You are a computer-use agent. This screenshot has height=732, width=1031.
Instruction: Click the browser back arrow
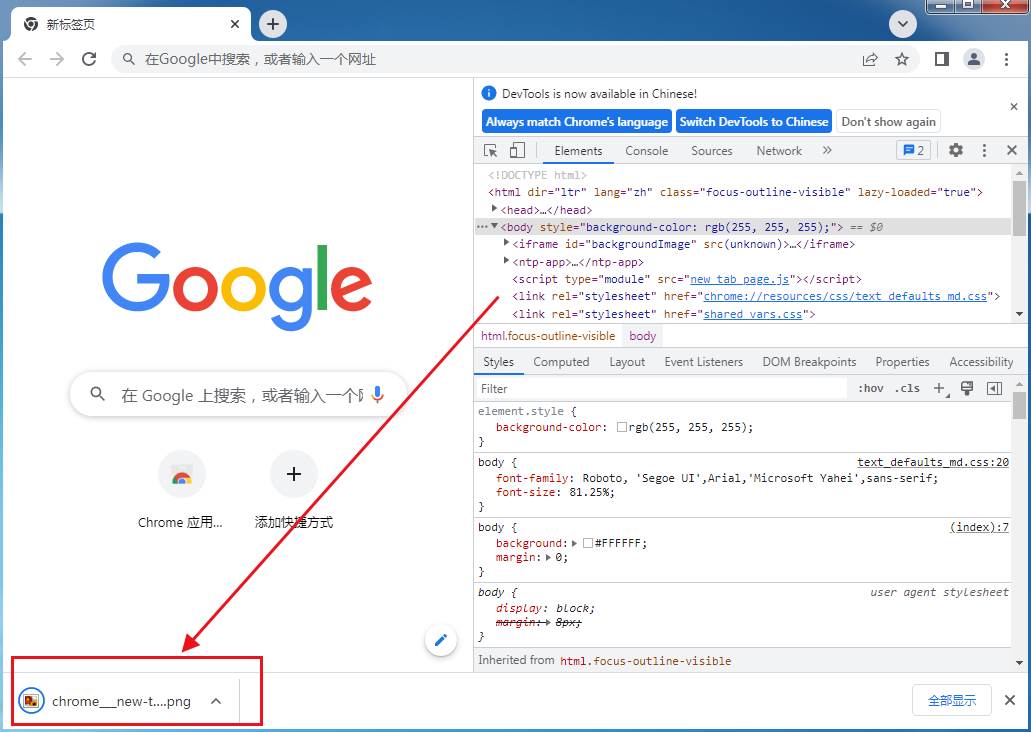coord(25,59)
